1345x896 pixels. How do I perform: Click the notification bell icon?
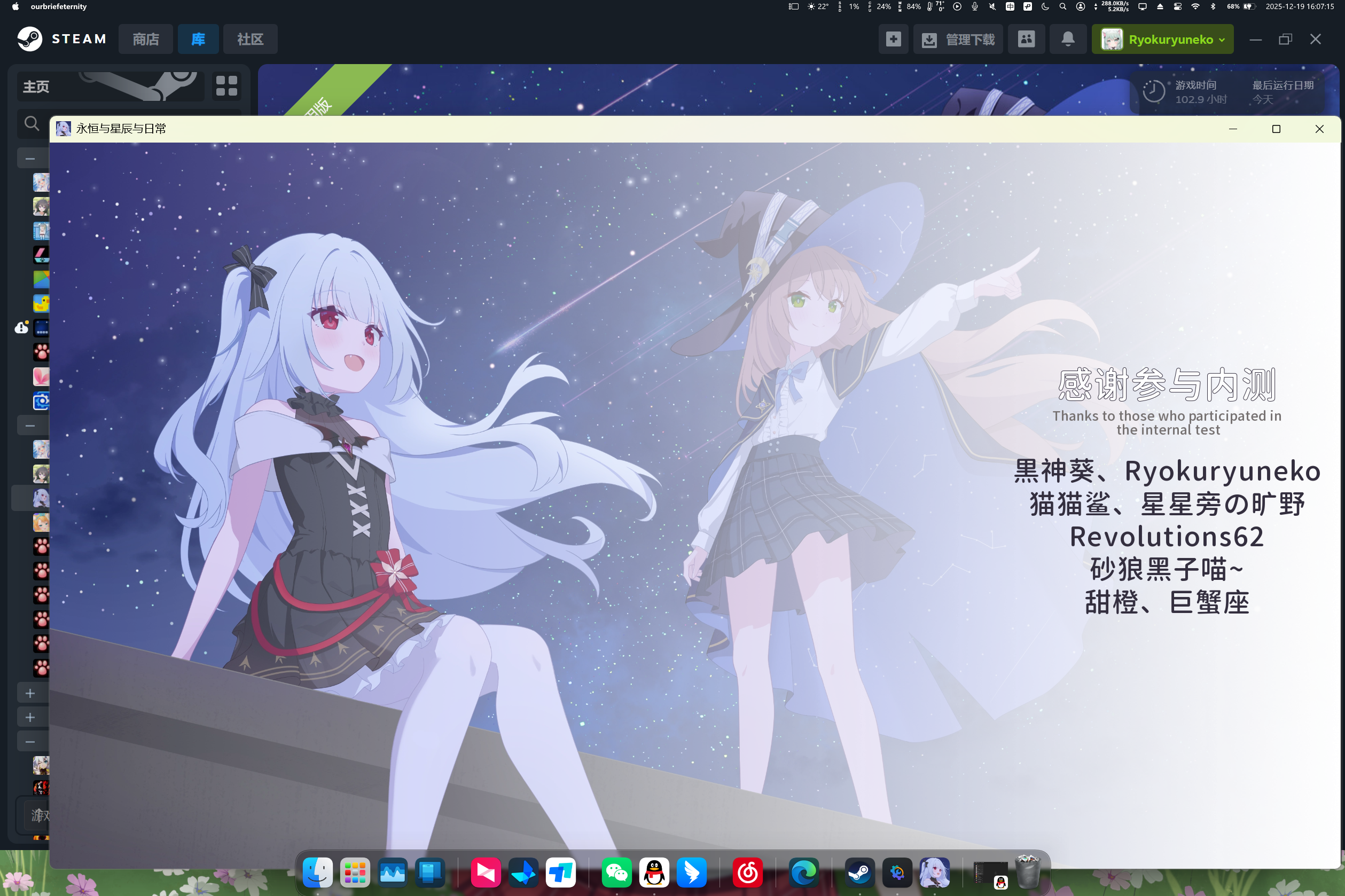click(x=1067, y=39)
